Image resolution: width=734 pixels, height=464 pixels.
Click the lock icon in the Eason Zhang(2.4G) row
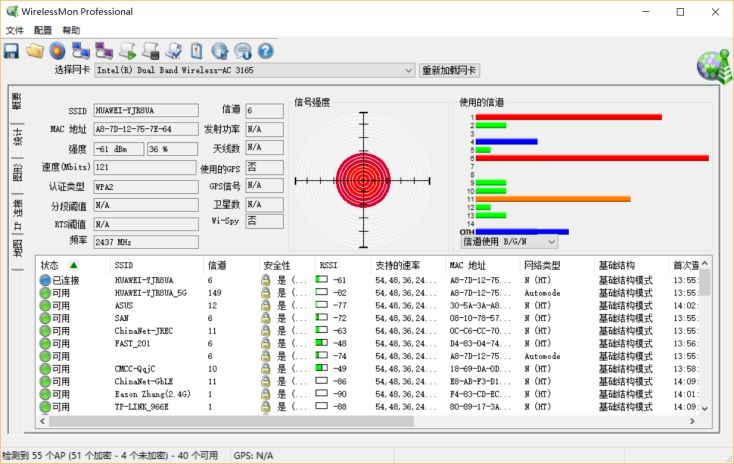coord(265,394)
